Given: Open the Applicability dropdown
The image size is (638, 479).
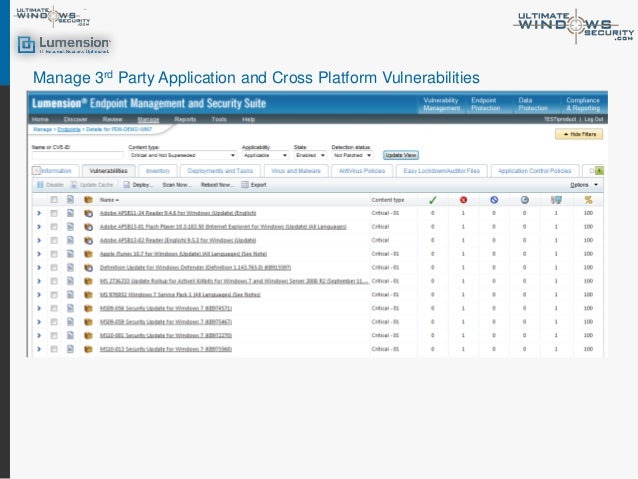Looking at the screenshot, I should point(265,155).
